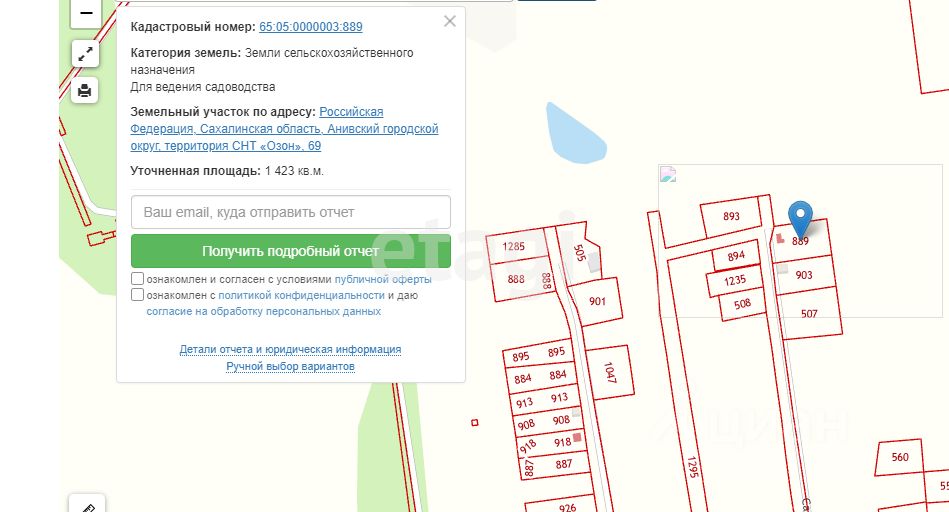This screenshot has height=512, width=949.
Task: Expand Детали отчета и юридическая информация
Action: 290,349
